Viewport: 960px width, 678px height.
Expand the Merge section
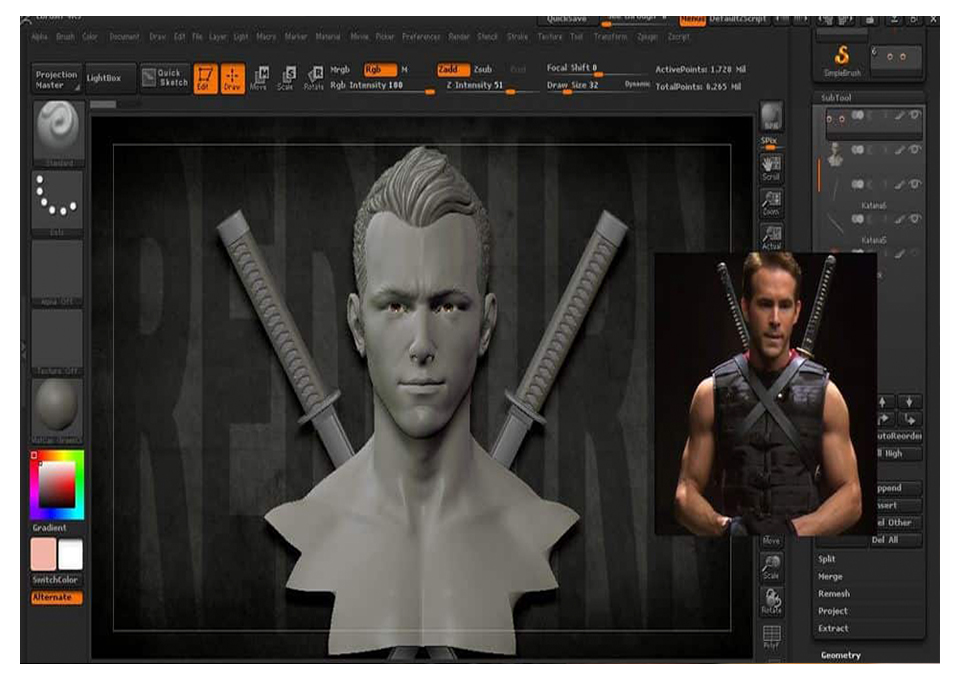coord(830,576)
